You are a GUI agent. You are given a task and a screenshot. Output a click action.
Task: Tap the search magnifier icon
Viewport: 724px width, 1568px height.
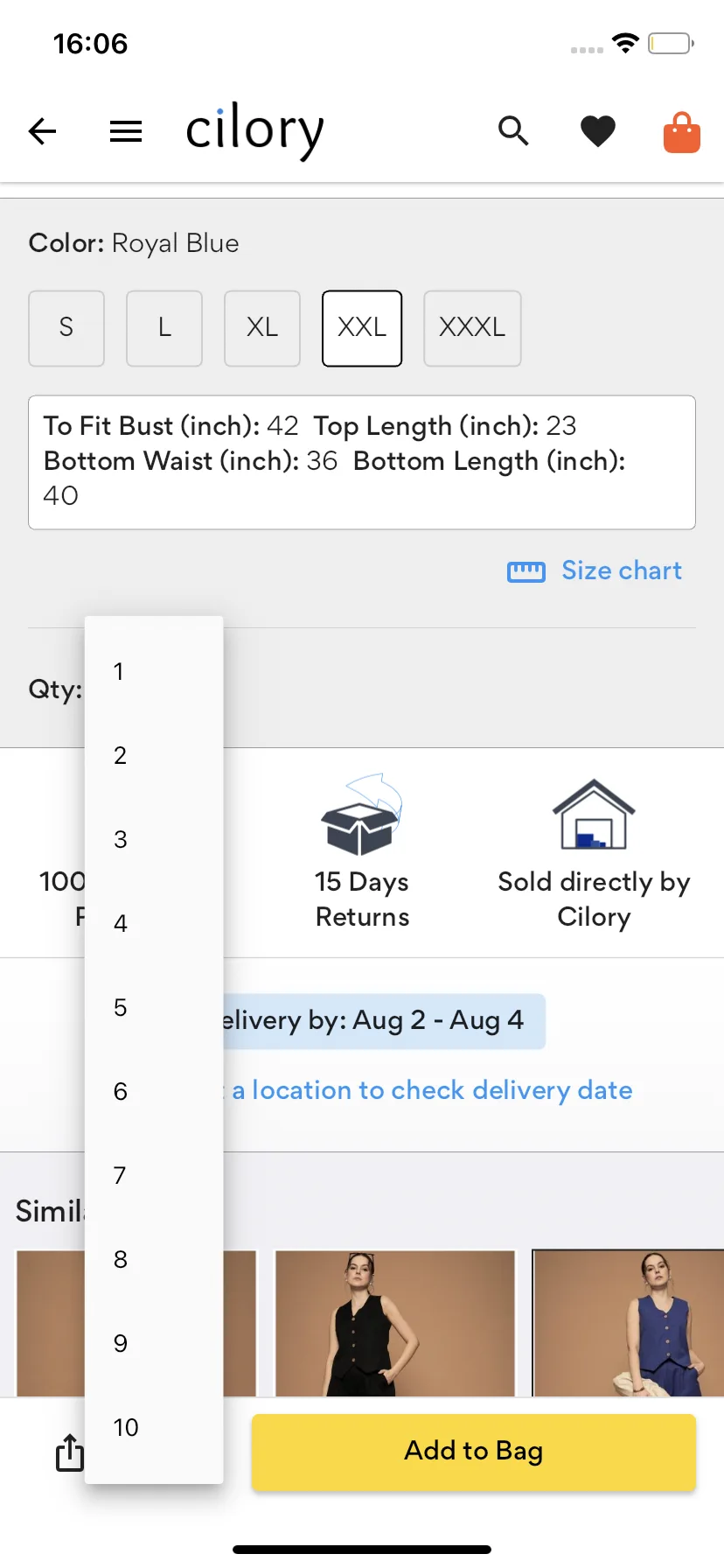pyautogui.click(x=513, y=131)
